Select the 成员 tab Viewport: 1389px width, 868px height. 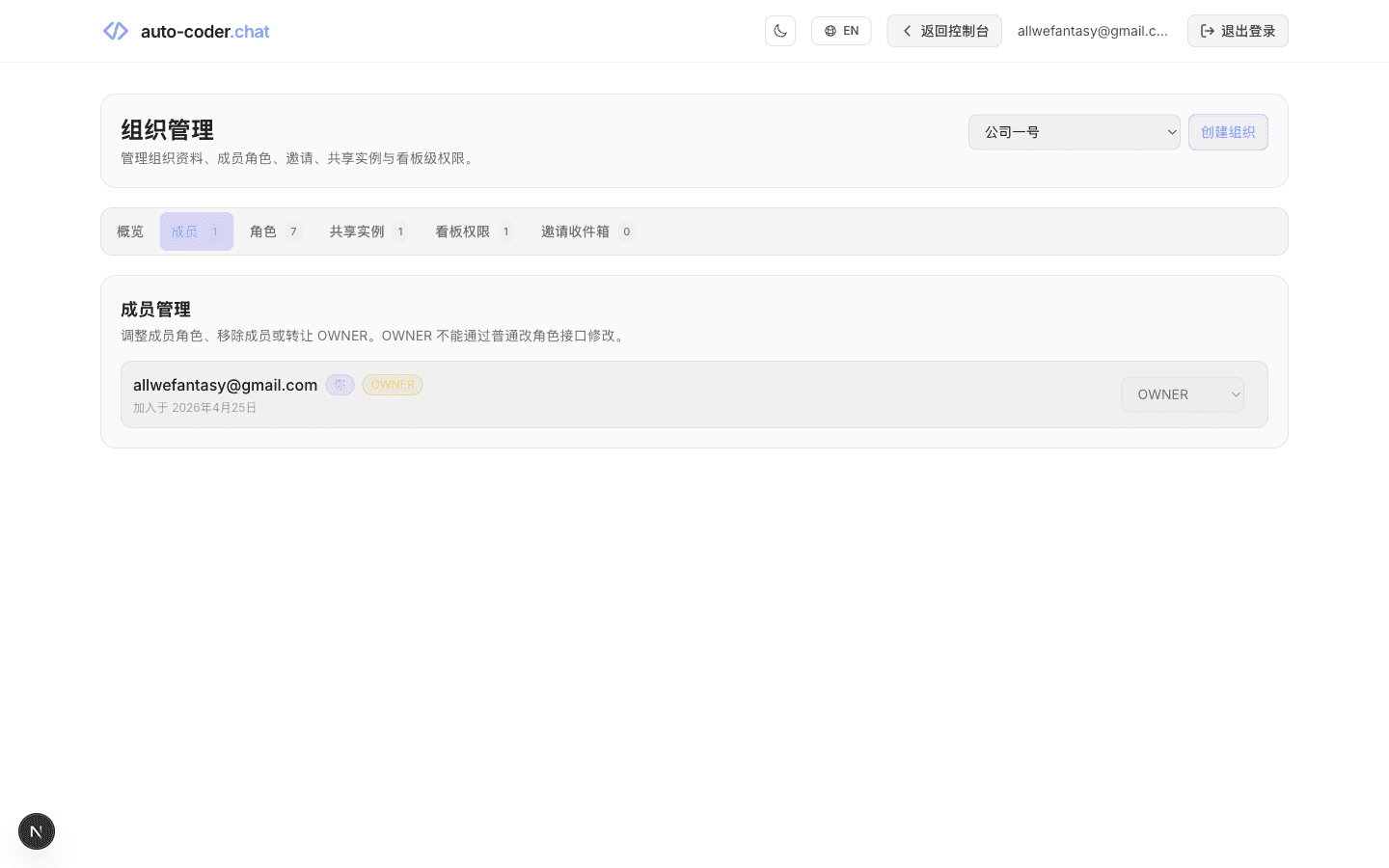point(185,231)
